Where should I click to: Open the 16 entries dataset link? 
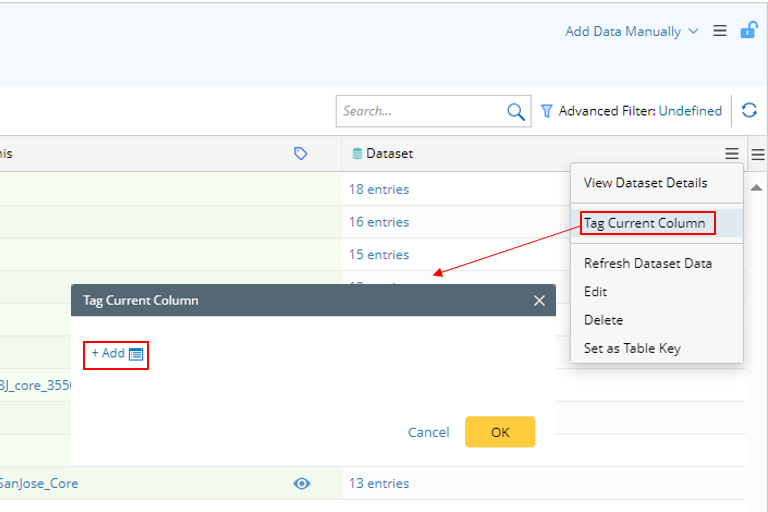pyautogui.click(x=379, y=222)
